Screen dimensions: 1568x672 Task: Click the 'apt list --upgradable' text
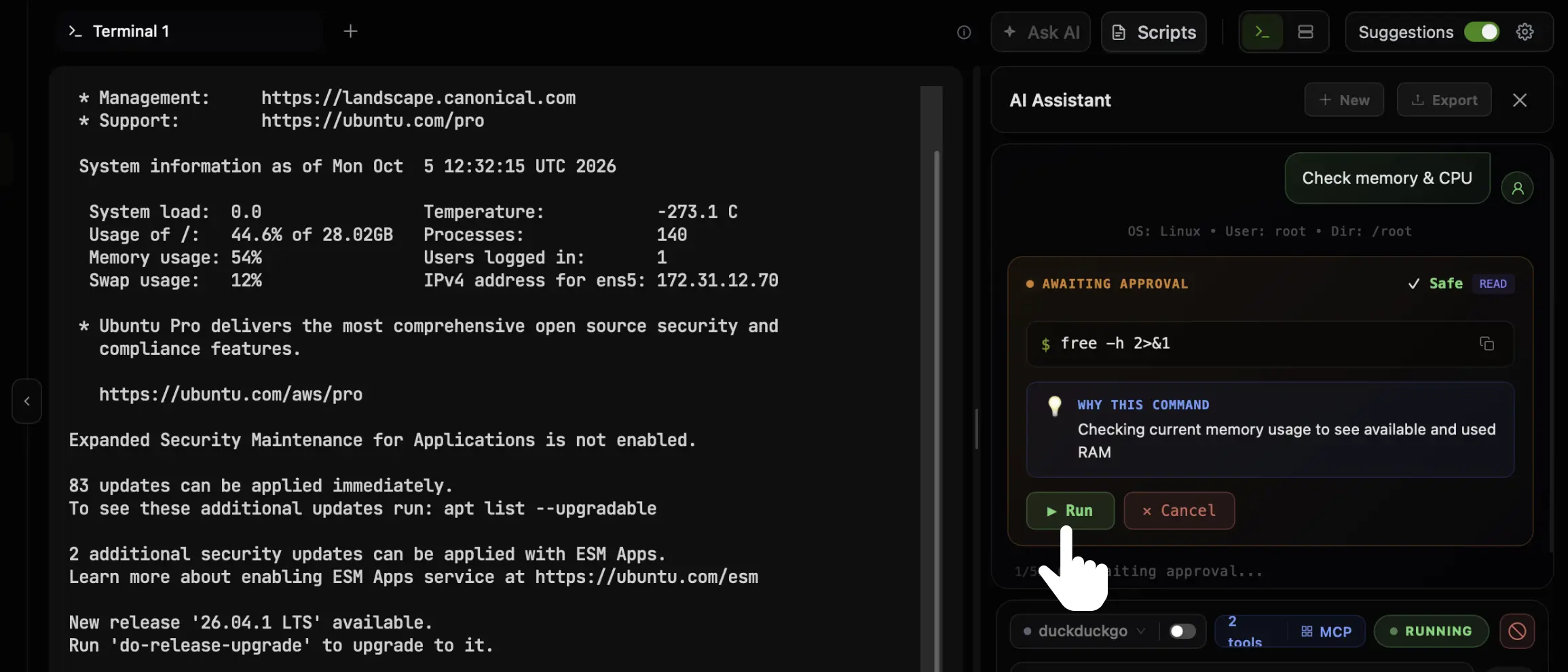click(x=549, y=508)
